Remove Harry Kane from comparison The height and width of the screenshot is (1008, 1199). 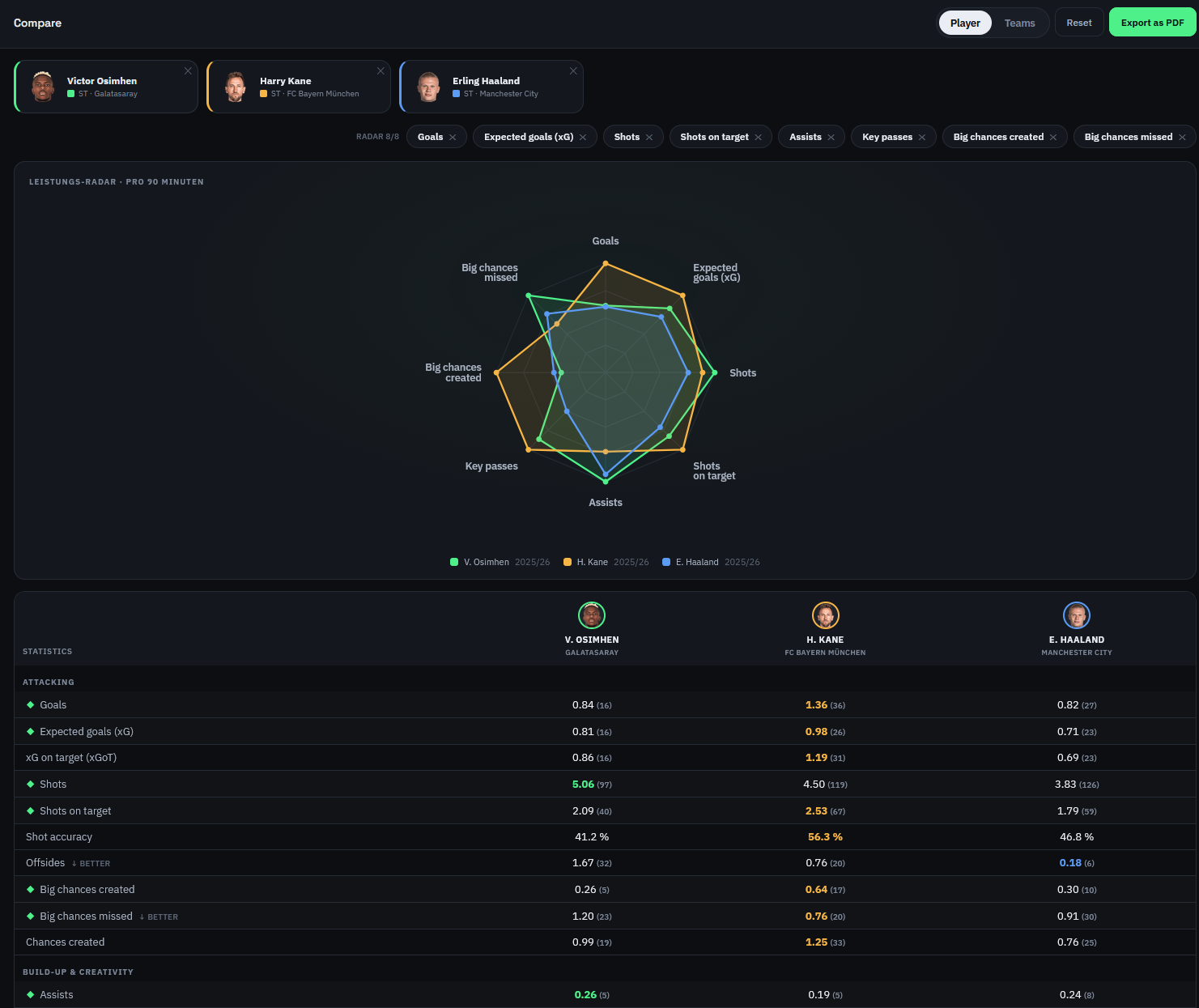coord(381,71)
